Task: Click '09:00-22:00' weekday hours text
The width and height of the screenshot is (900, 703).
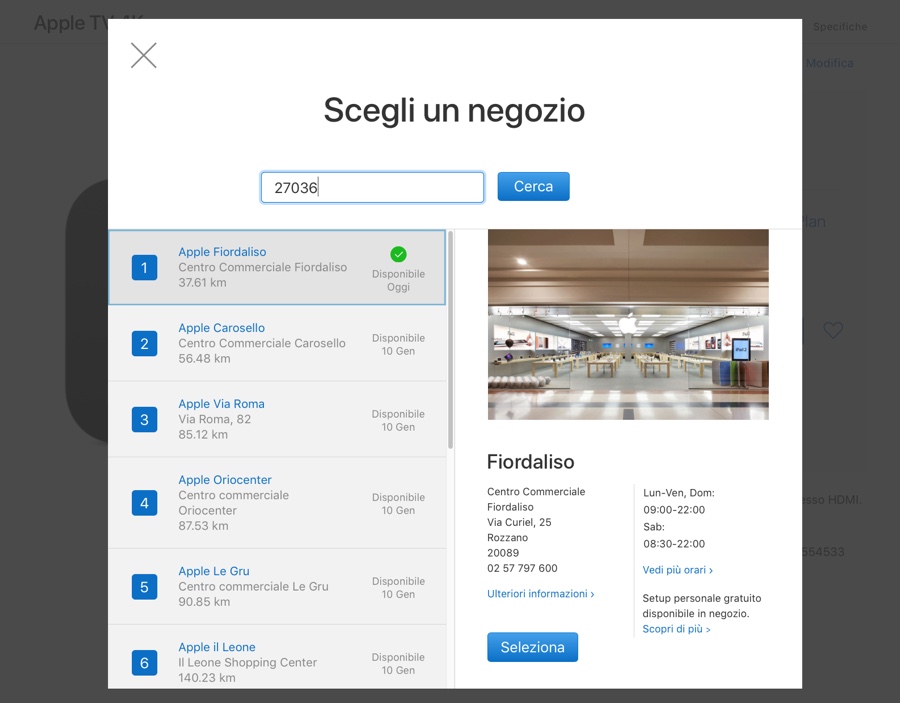Action: pyautogui.click(x=674, y=510)
